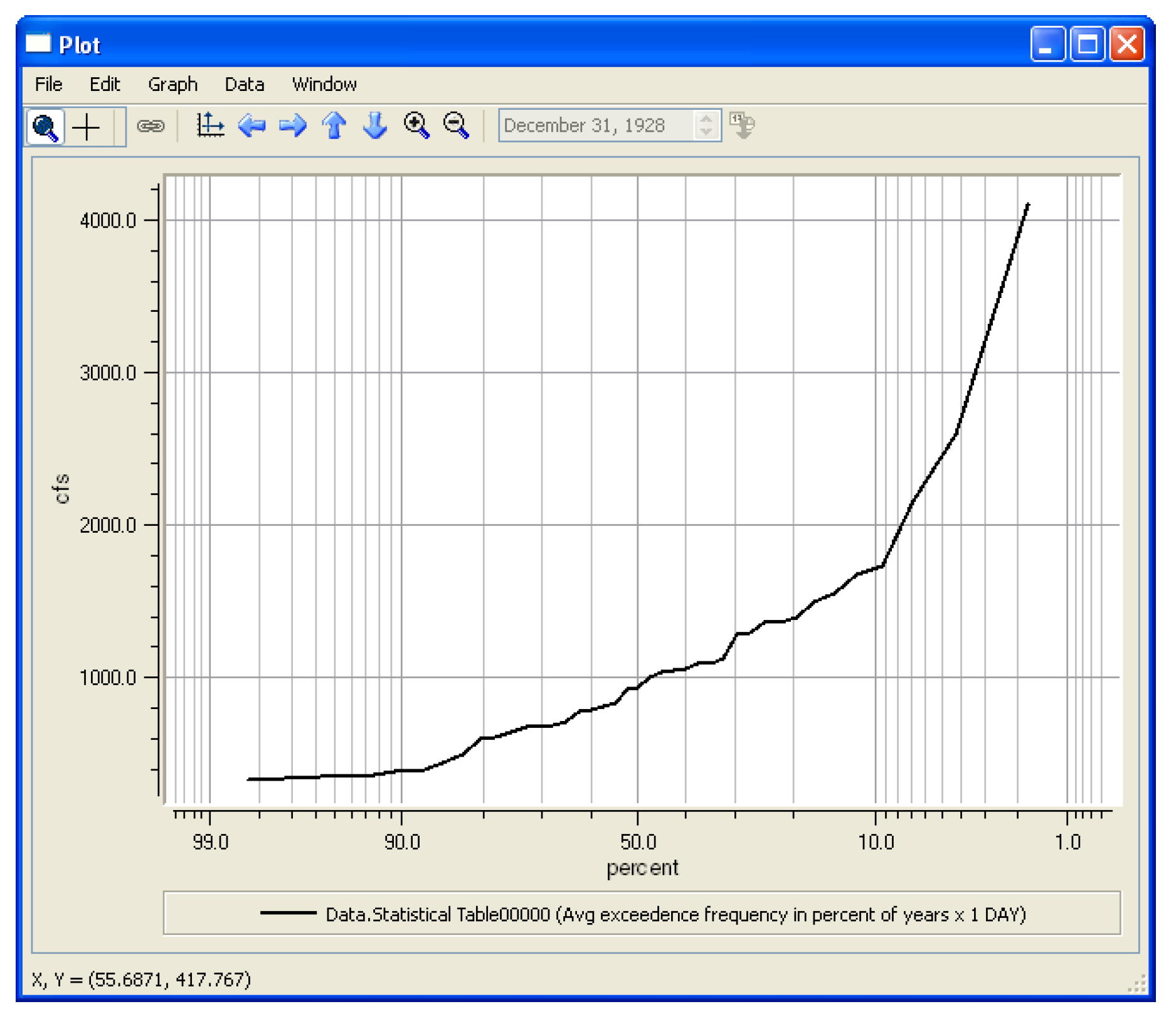This screenshot has width=1176, height=1009.
Task: Open the Edit menu
Action: [104, 85]
